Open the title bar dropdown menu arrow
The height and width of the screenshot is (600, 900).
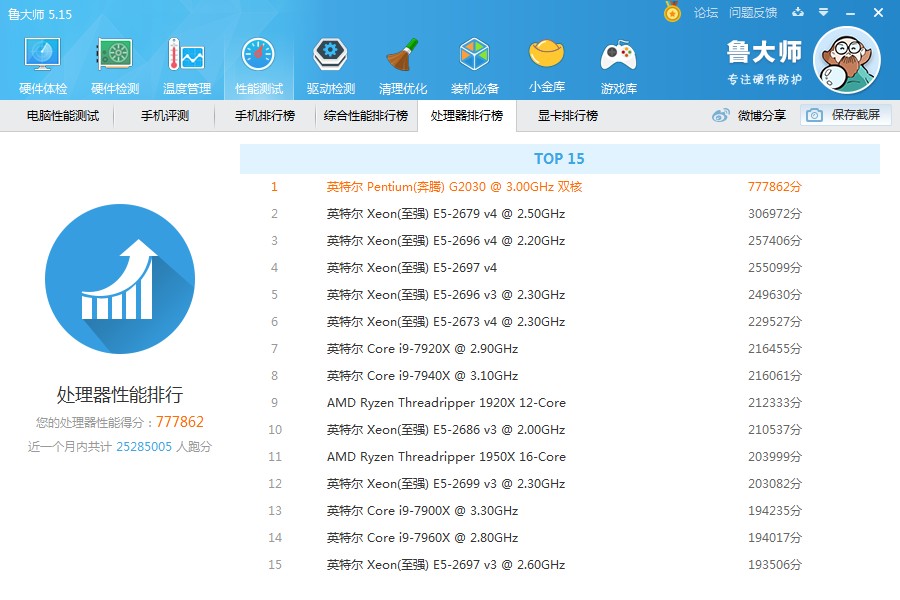(x=823, y=12)
